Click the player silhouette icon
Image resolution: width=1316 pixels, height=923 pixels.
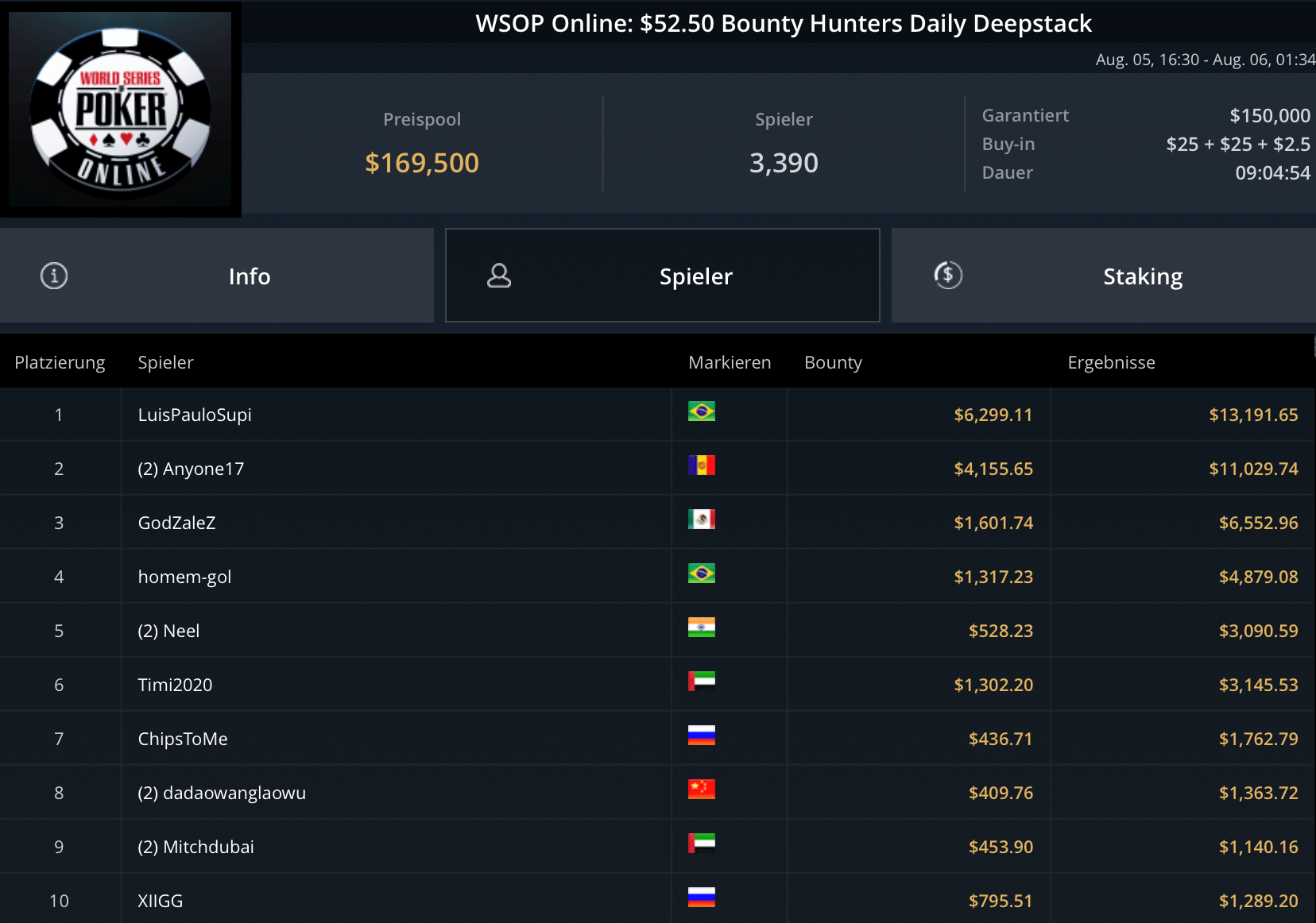click(x=499, y=276)
